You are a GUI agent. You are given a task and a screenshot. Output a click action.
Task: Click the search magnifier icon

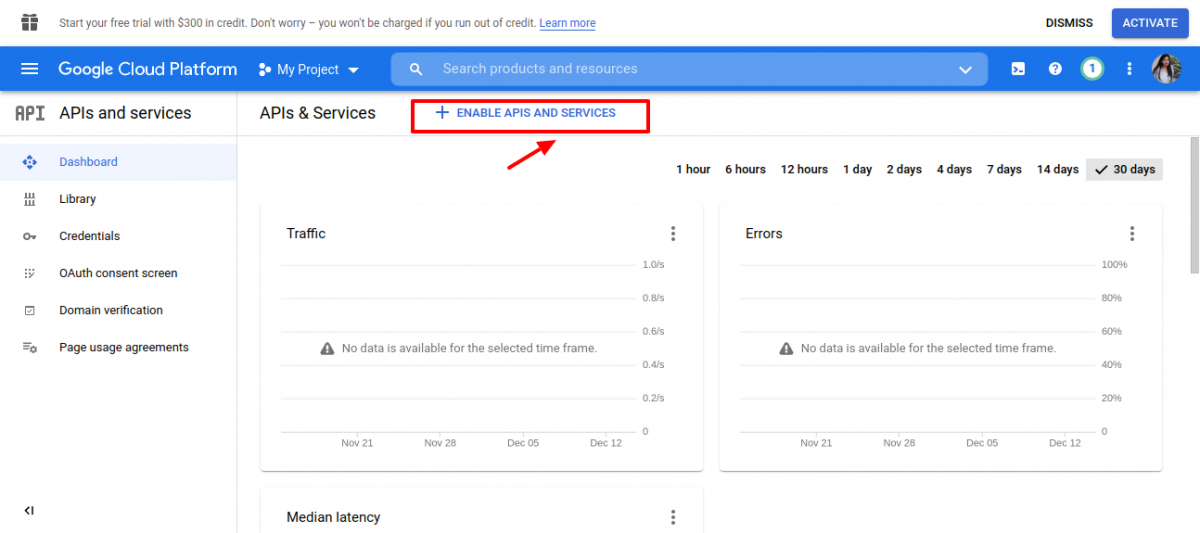click(417, 69)
